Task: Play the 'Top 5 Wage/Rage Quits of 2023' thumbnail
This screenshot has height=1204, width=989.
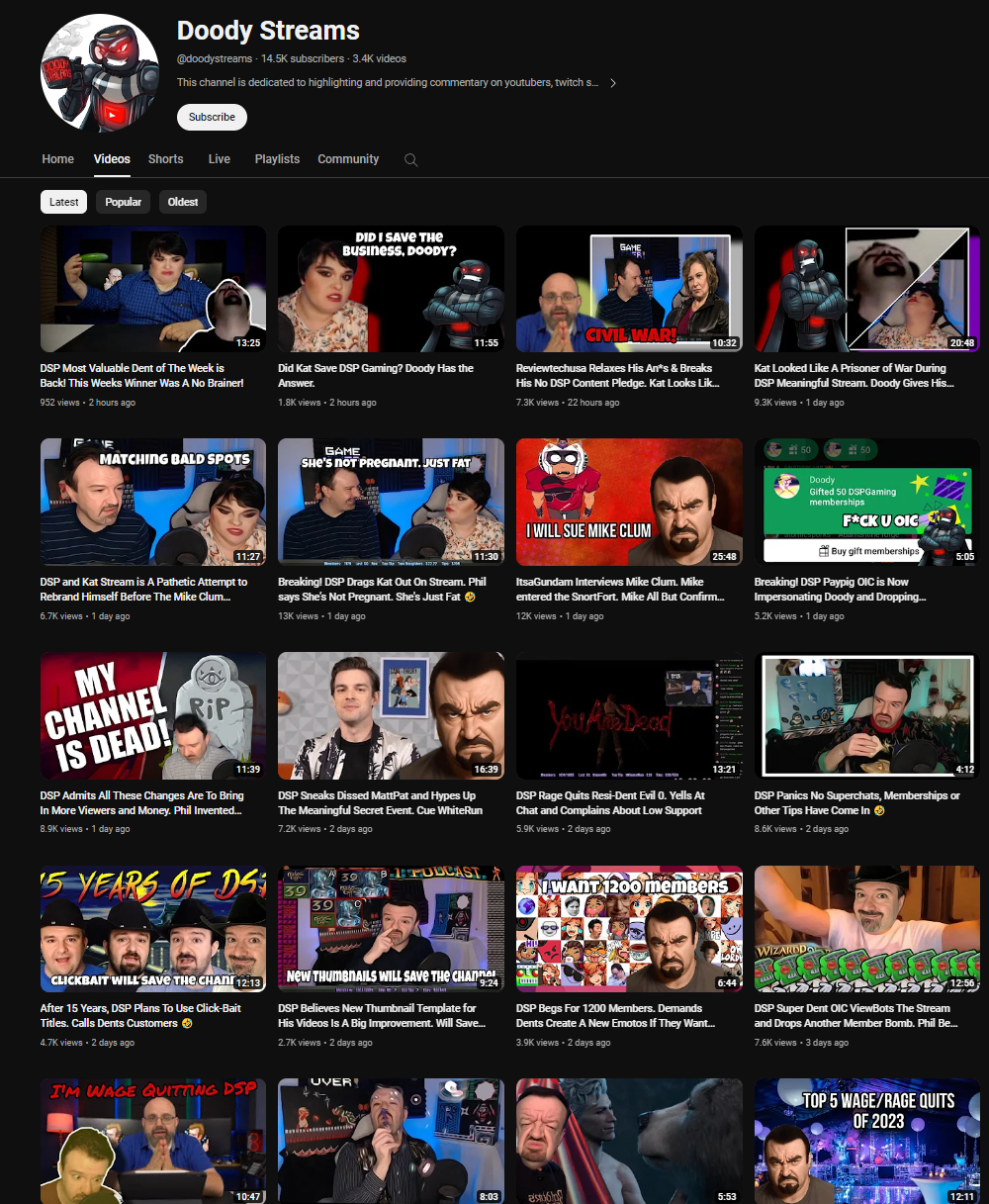Action: [x=867, y=1141]
